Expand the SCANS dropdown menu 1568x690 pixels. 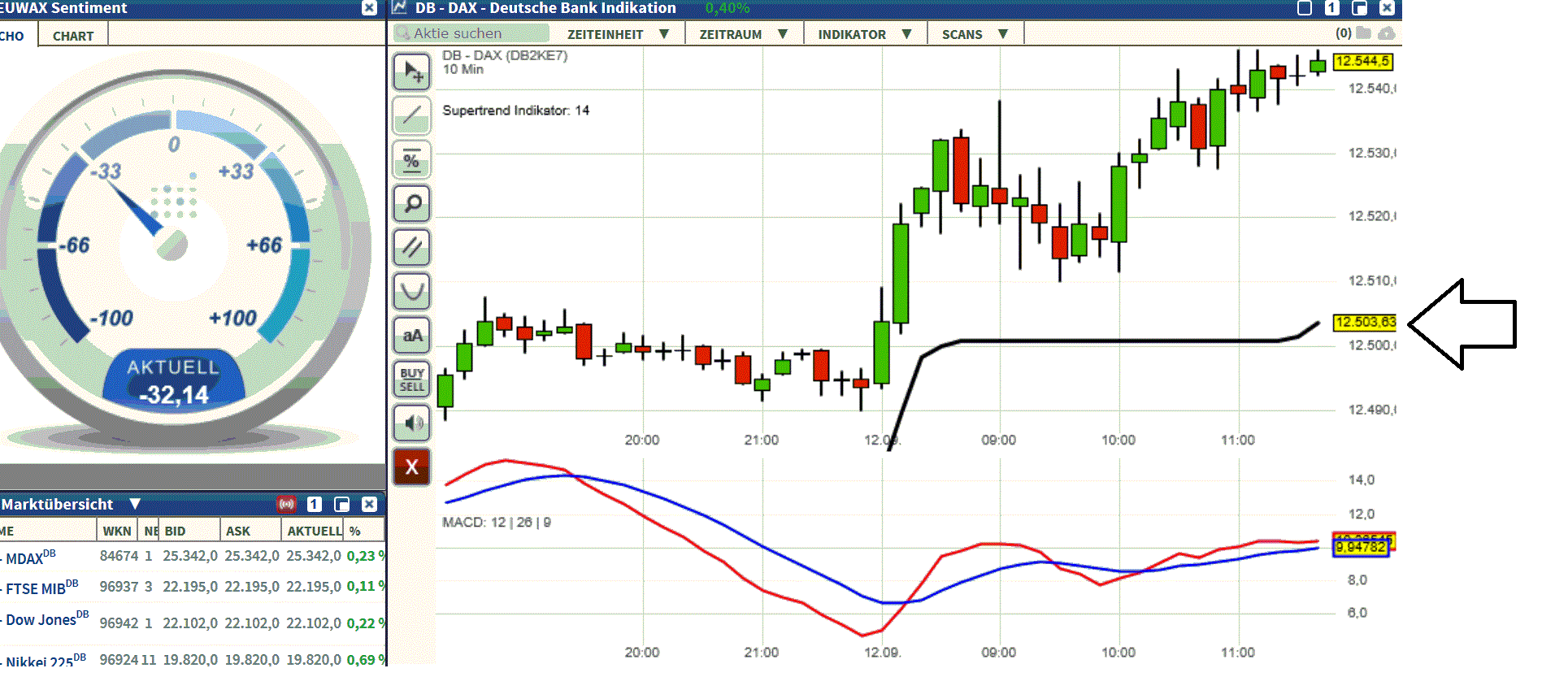[x=975, y=34]
